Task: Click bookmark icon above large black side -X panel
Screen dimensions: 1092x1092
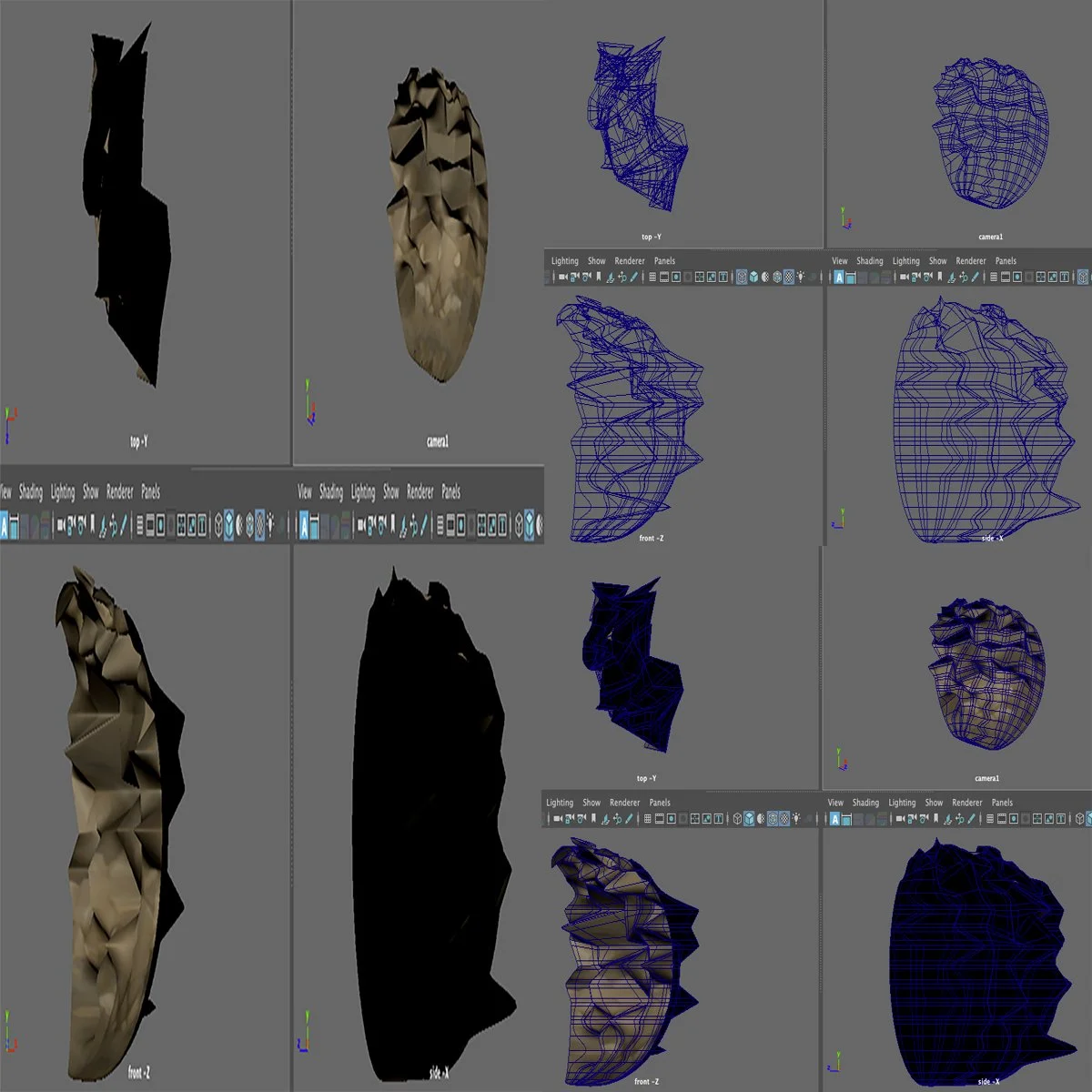Action: click(x=392, y=525)
